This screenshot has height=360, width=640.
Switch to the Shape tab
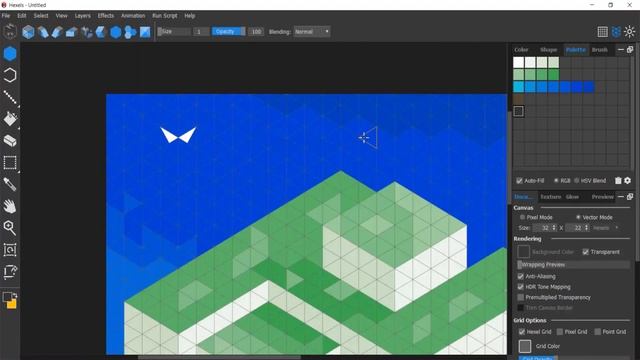[x=549, y=49]
